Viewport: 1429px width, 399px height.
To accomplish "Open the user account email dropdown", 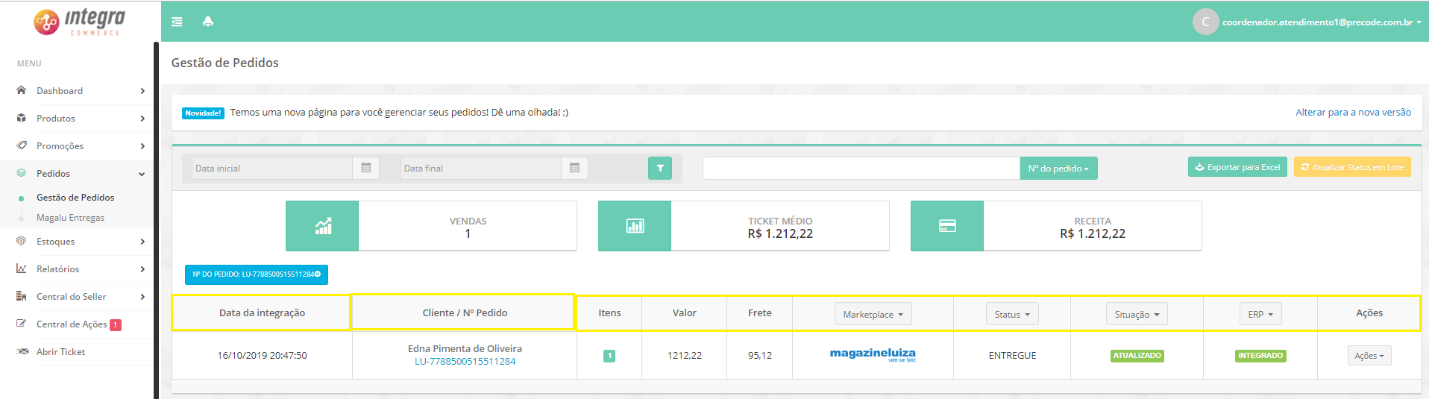I will [x=1321, y=21].
